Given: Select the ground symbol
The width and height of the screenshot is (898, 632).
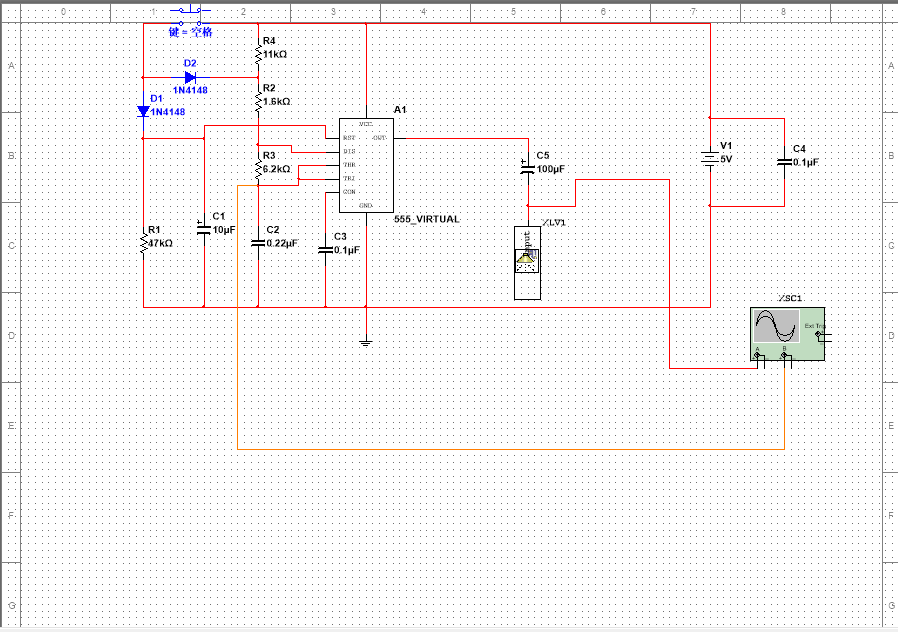Looking at the screenshot, I should [x=366, y=343].
